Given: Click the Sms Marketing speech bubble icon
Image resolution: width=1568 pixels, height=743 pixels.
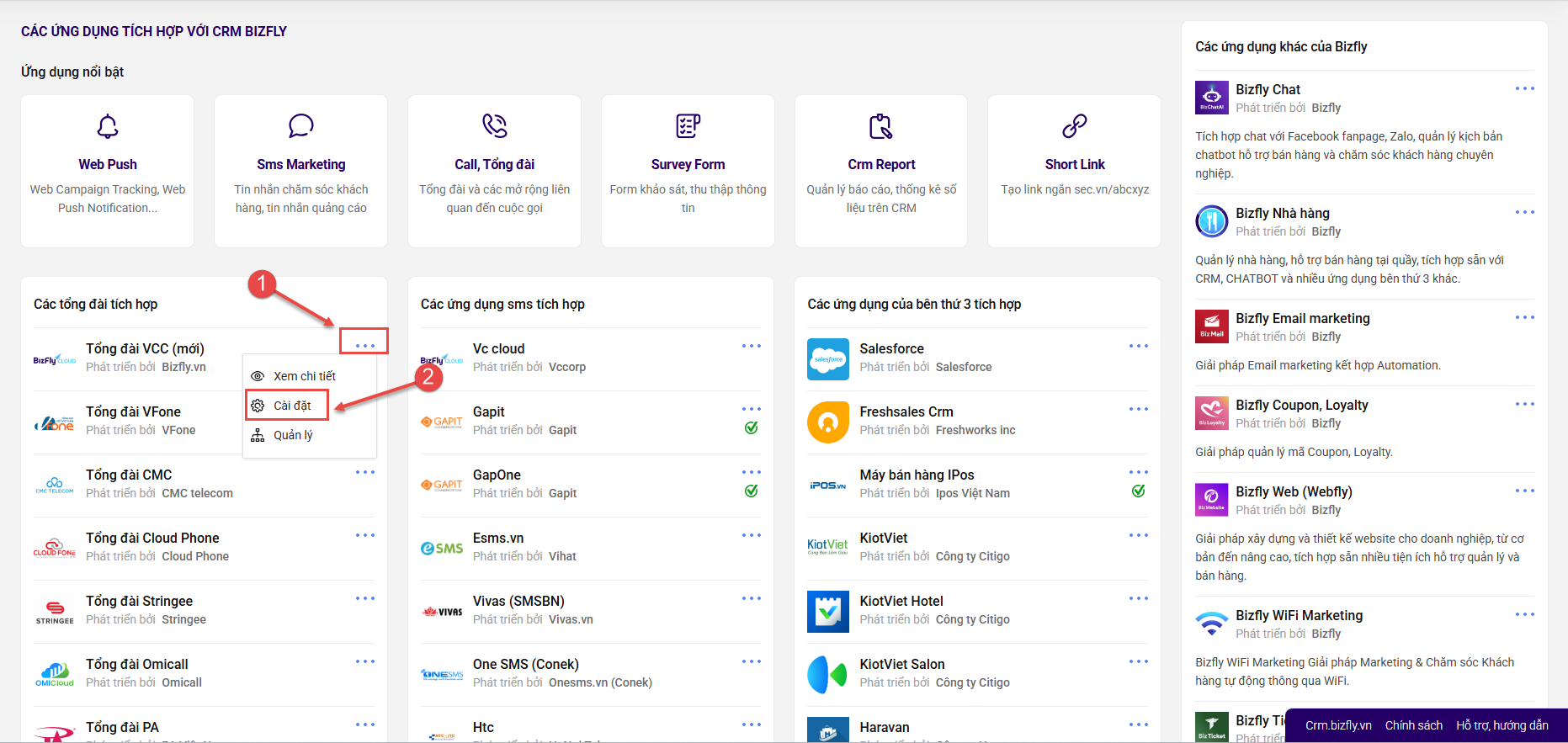Looking at the screenshot, I should (x=301, y=126).
